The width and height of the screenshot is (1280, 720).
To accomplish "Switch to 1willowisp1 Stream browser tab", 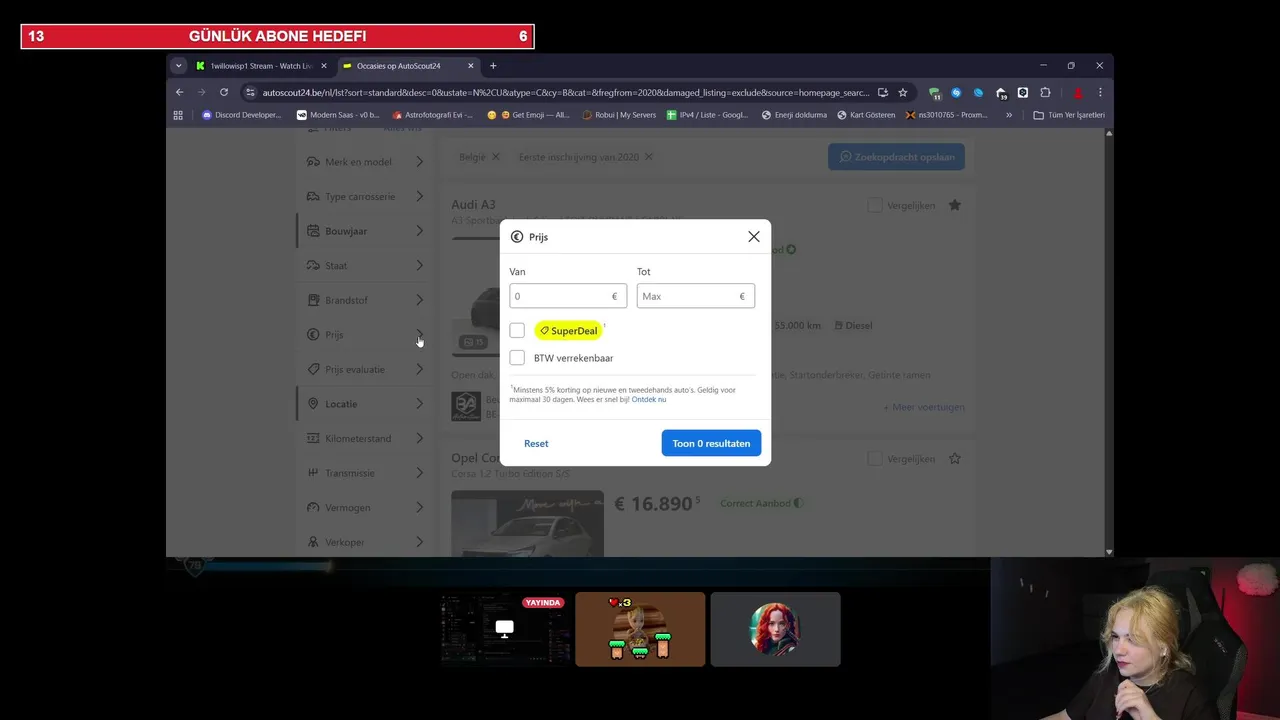I will tap(261, 66).
